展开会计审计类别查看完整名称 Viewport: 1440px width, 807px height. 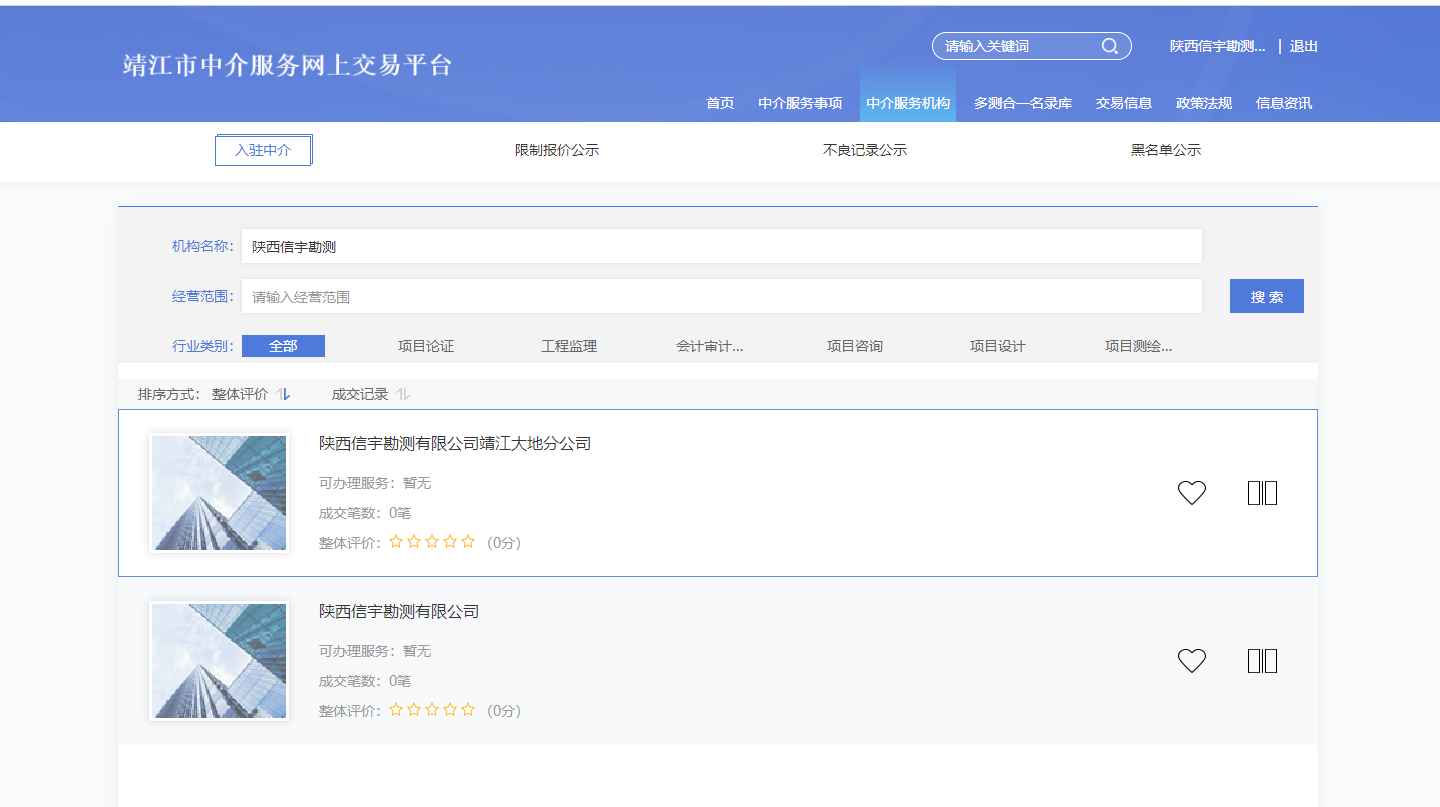711,345
